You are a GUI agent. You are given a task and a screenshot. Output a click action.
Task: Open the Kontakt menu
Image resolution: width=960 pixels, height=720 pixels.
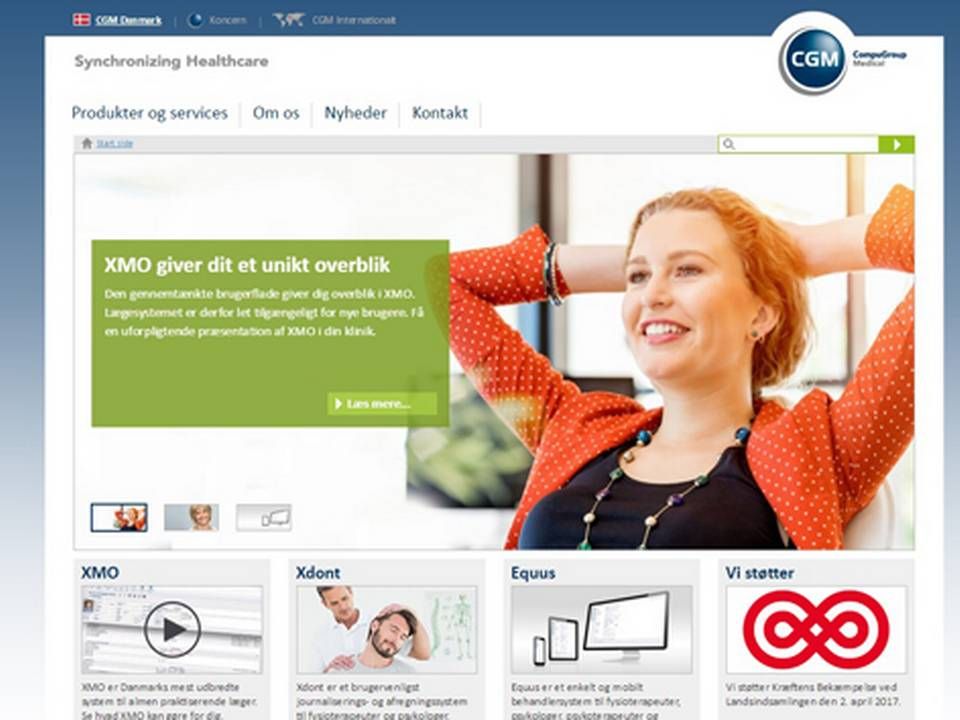pyautogui.click(x=440, y=113)
